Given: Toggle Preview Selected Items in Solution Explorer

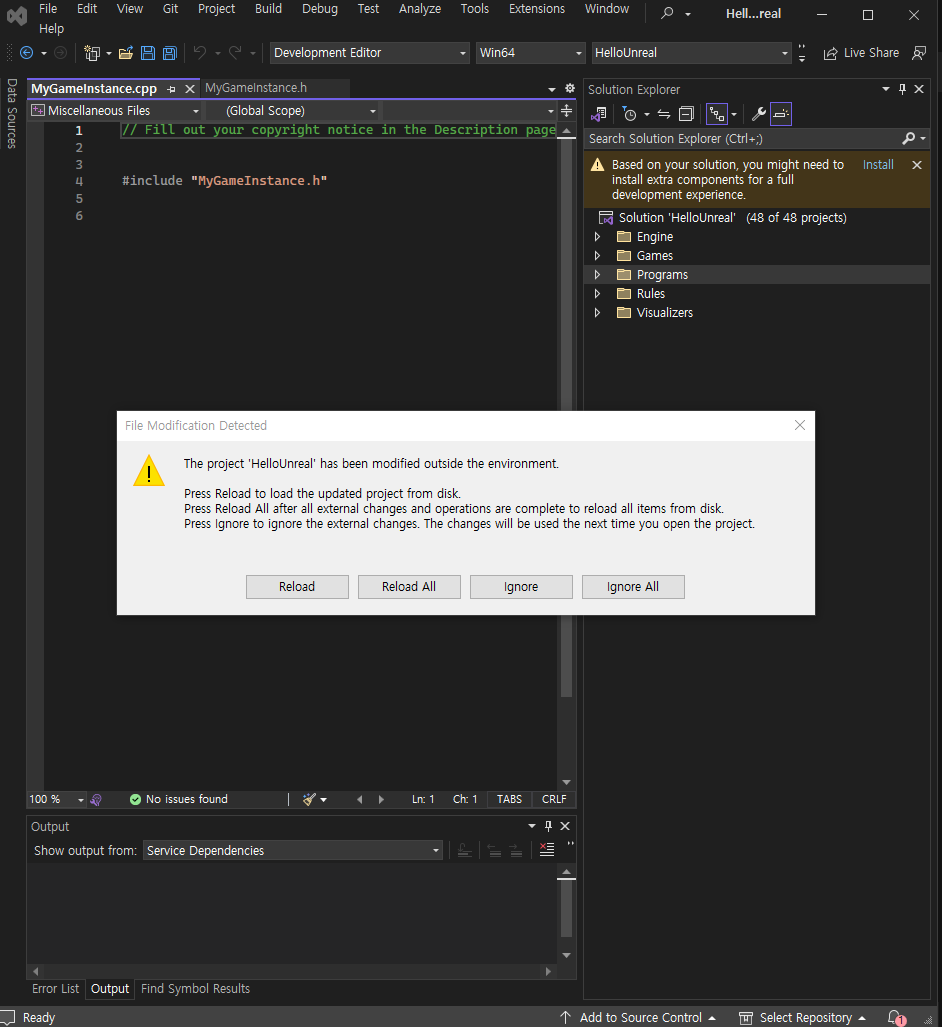Looking at the screenshot, I should tap(781, 114).
